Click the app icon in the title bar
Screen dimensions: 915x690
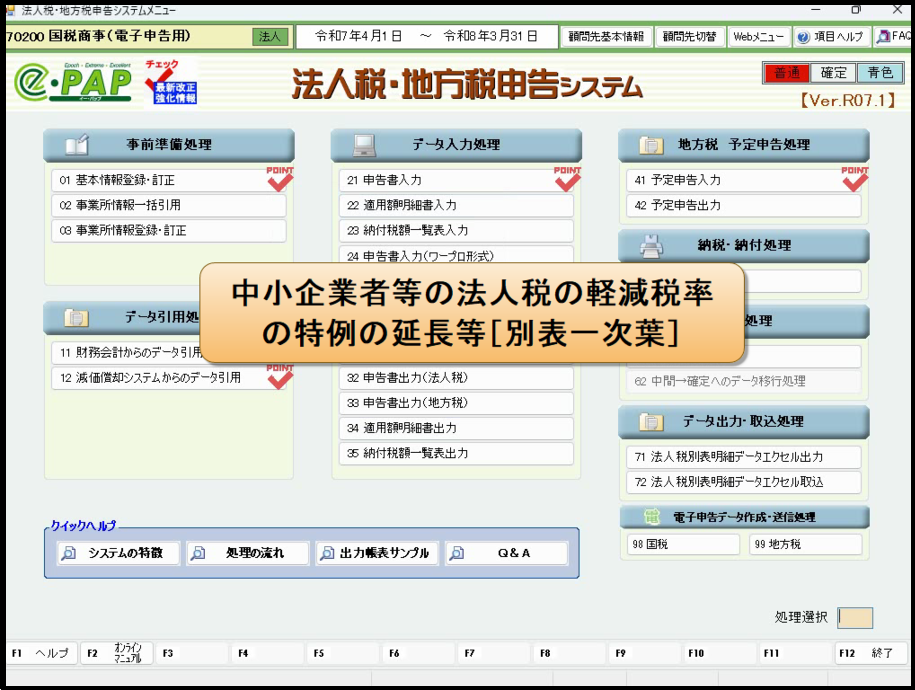[10, 10]
